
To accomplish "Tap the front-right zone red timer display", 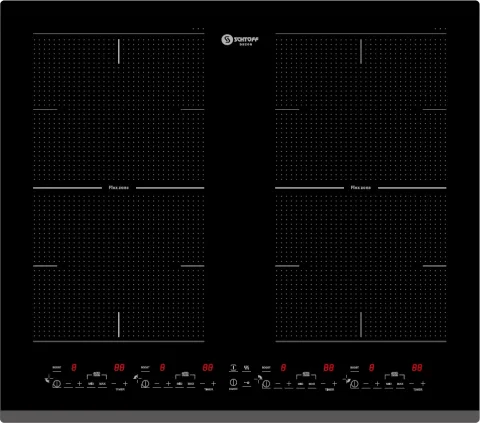I will point(417,367).
